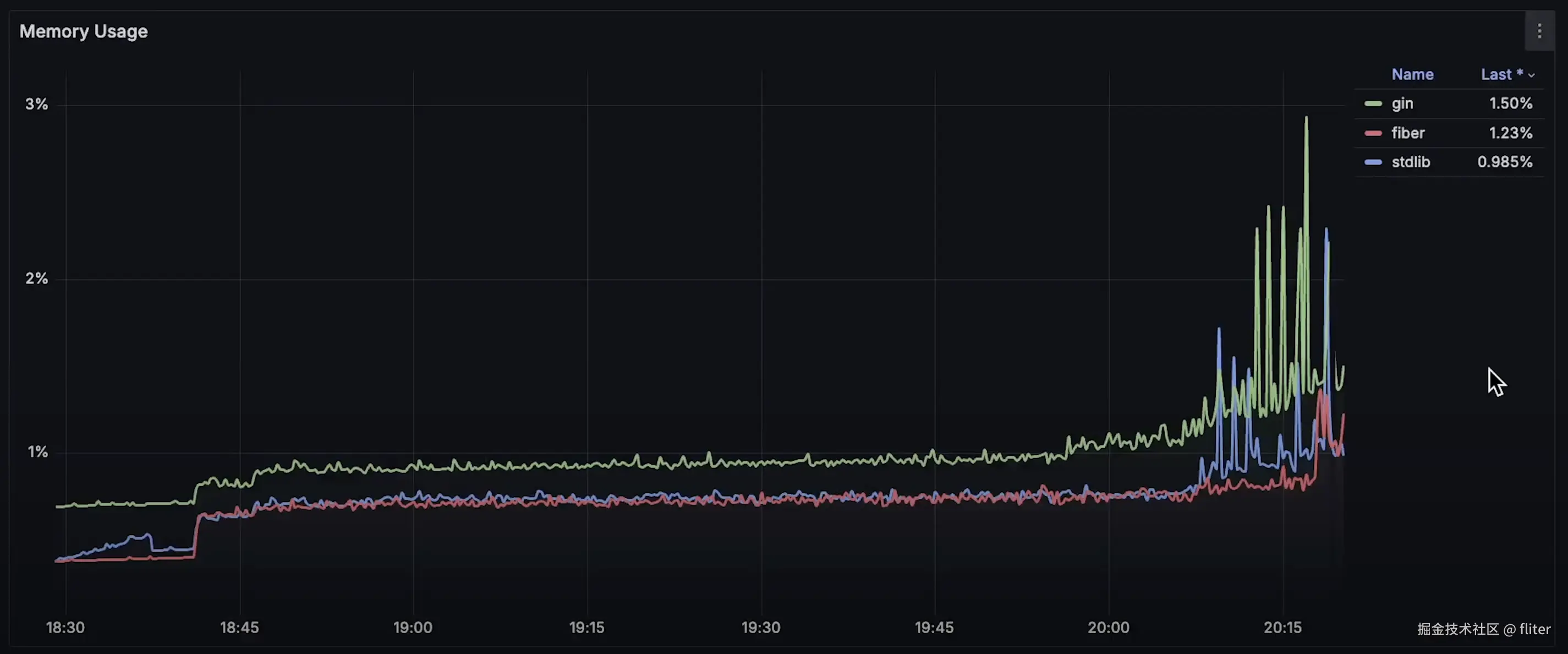
Task: Click the 3% y-axis label
Action: pyautogui.click(x=36, y=104)
